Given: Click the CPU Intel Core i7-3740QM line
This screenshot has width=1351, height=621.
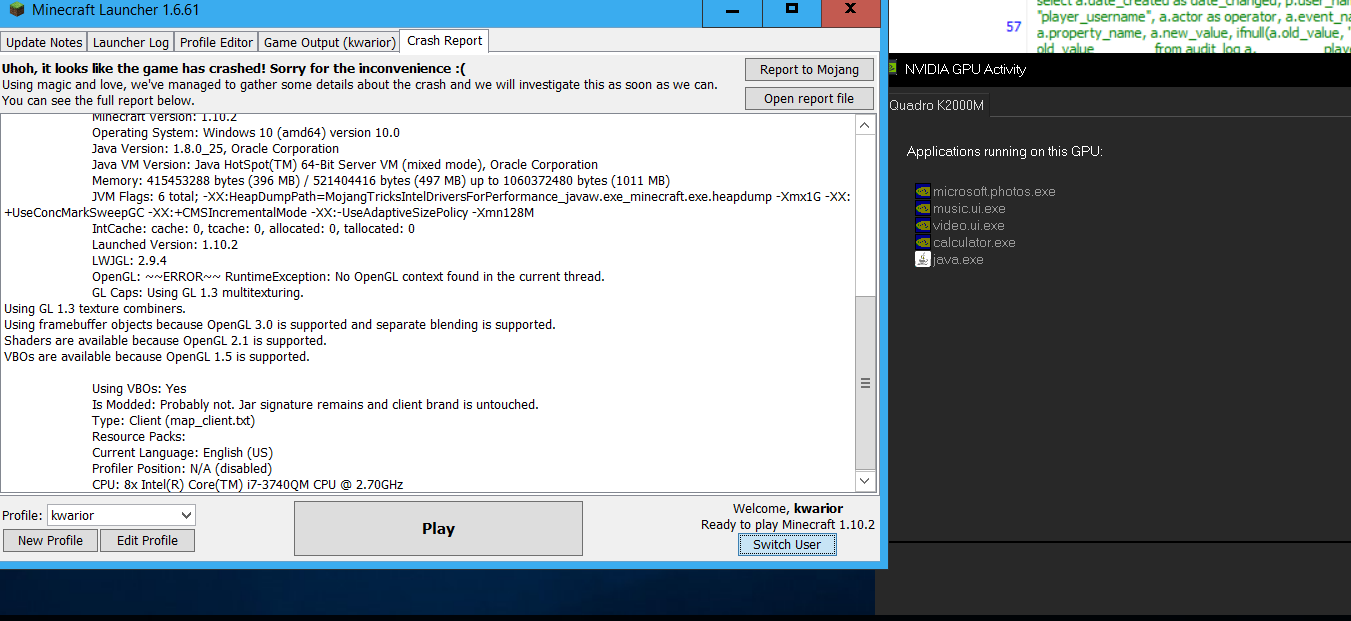Looking at the screenshot, I should [x=248, y=485].
